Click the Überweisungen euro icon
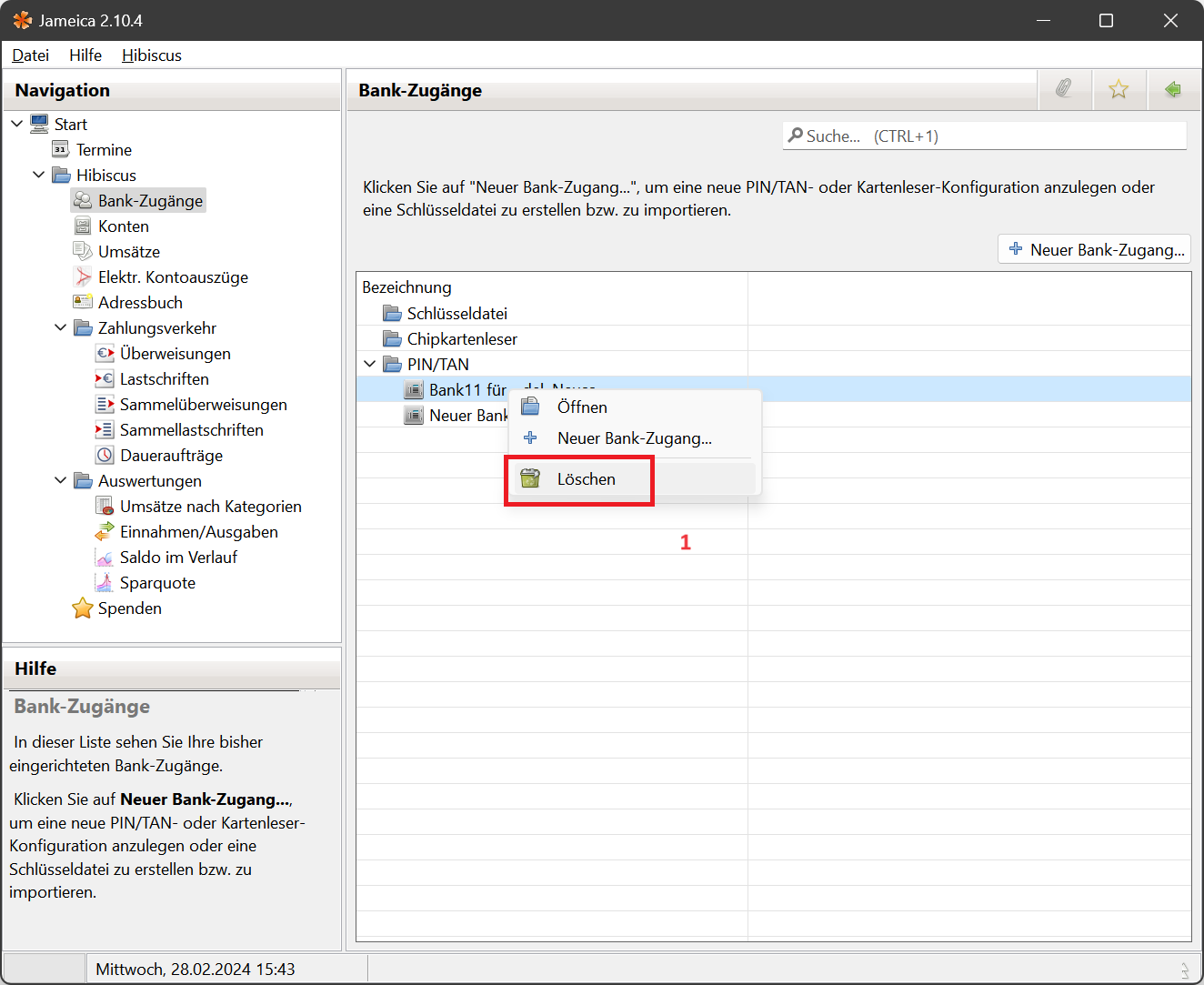 click(105, 353)
